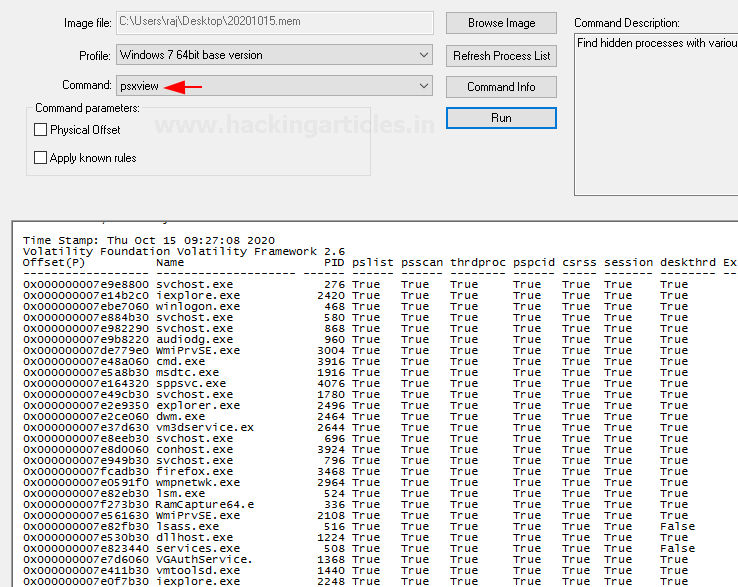Select the lsass.exe process entry
This screenshot has width=738, height=587.
(x=188, y=526)
